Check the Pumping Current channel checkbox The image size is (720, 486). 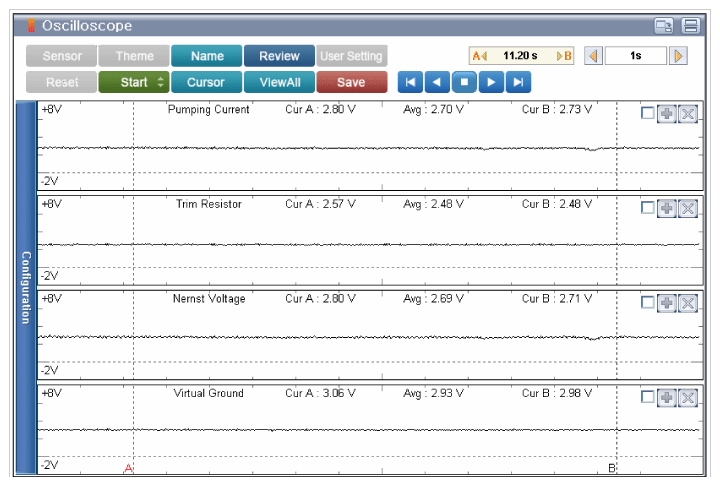(x=648, y=113)
